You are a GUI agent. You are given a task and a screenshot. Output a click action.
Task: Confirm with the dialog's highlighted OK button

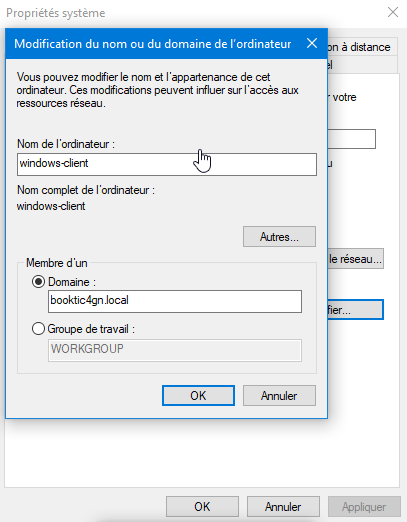click(x=198, y=396)
